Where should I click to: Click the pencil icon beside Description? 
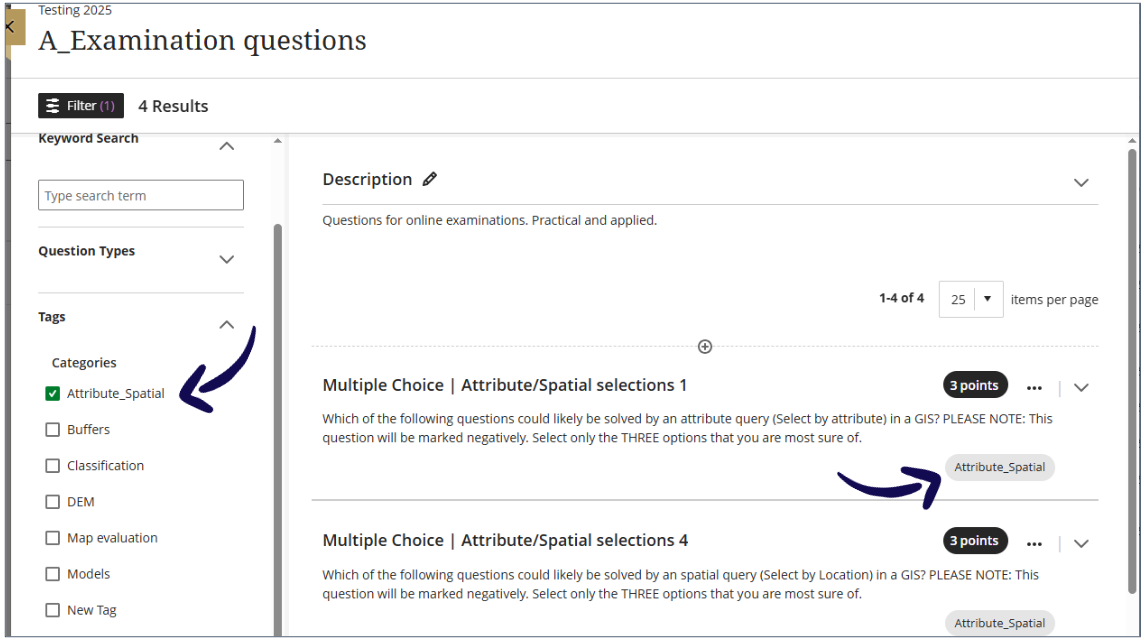(430, 179)
